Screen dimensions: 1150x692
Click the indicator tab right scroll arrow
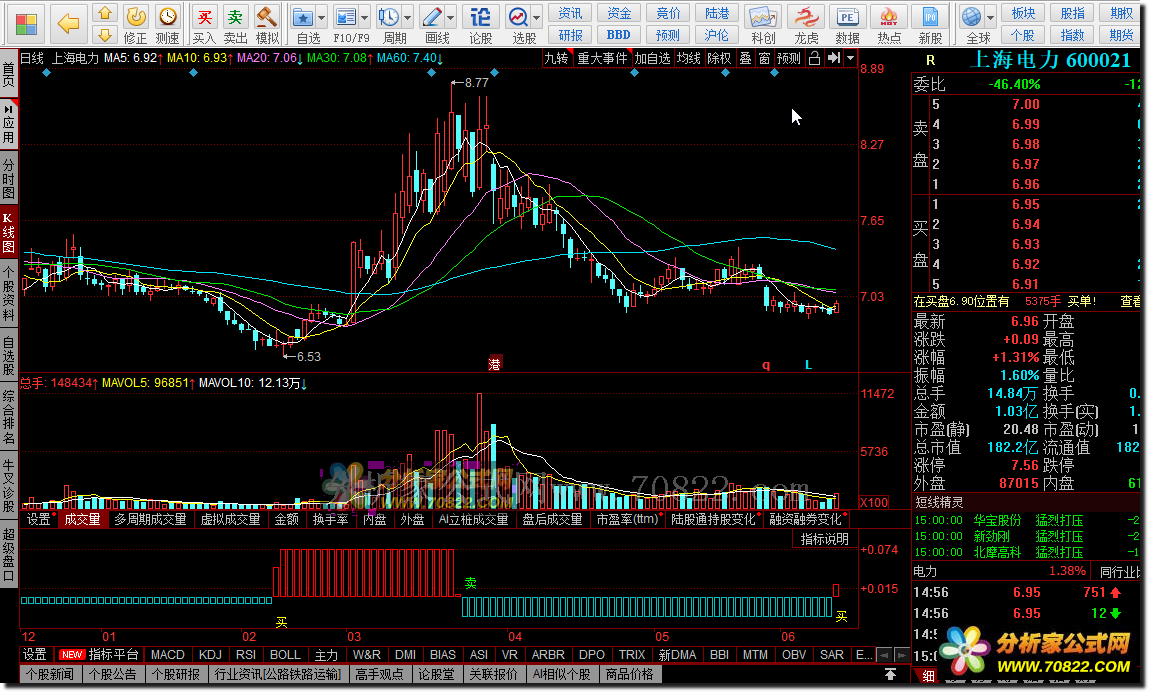click(902, 655)
